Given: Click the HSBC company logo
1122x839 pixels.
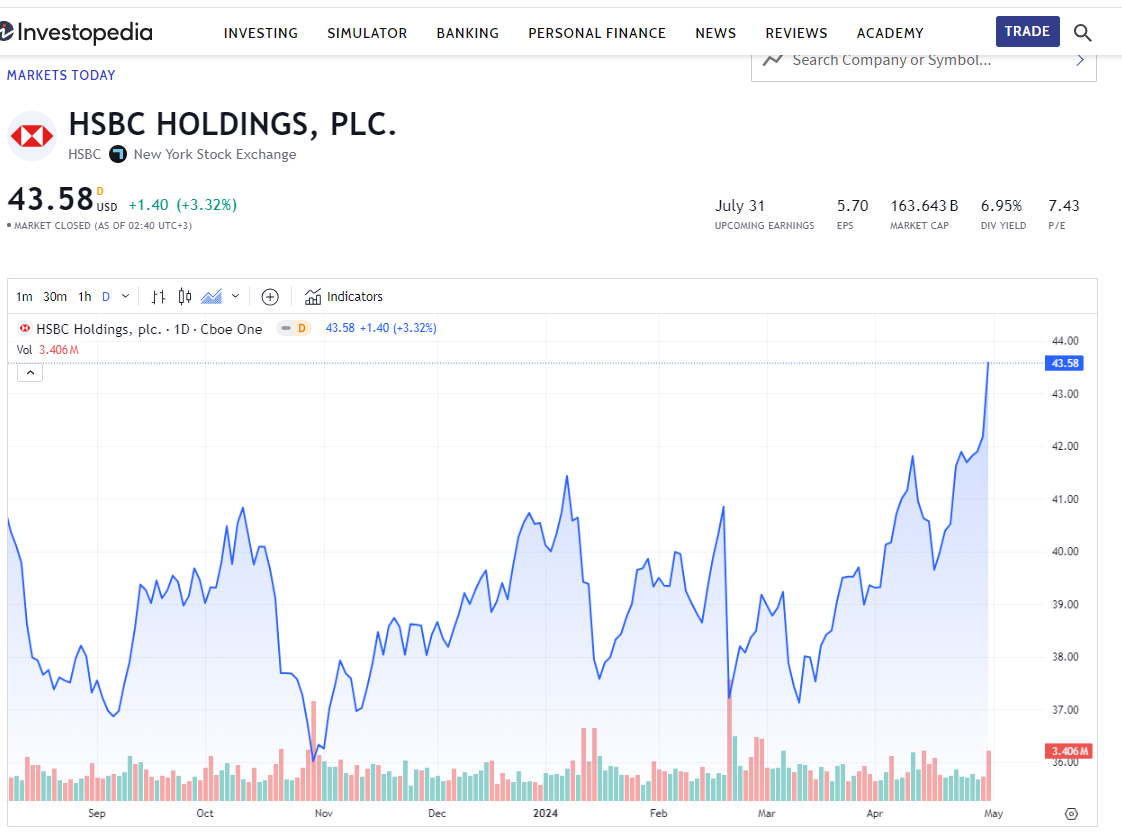Looking at the screenshot, I should coord(31,136).
